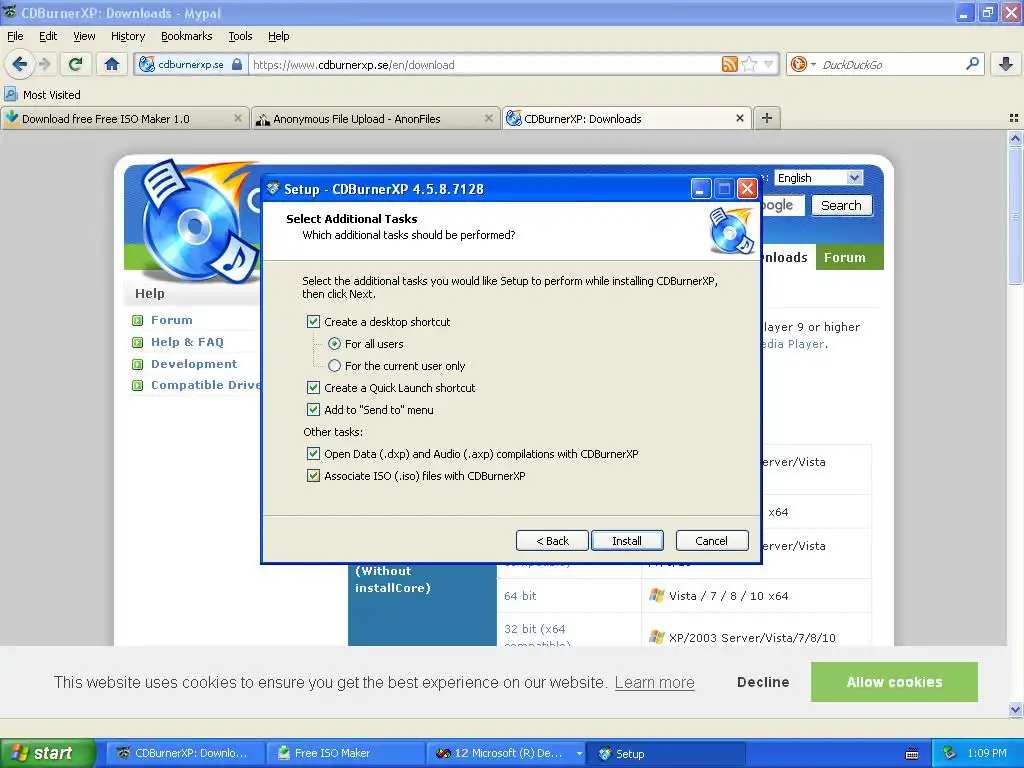Click the URL address field
The image size is (1024, 768).
(x=485, y=65)
